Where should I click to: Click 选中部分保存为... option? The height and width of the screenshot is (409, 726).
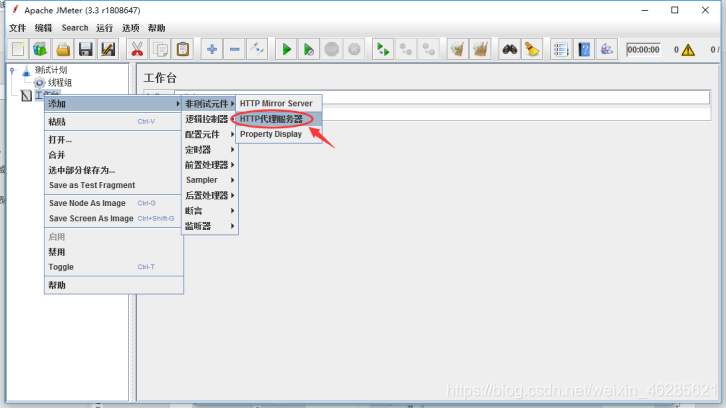point(114,170)
